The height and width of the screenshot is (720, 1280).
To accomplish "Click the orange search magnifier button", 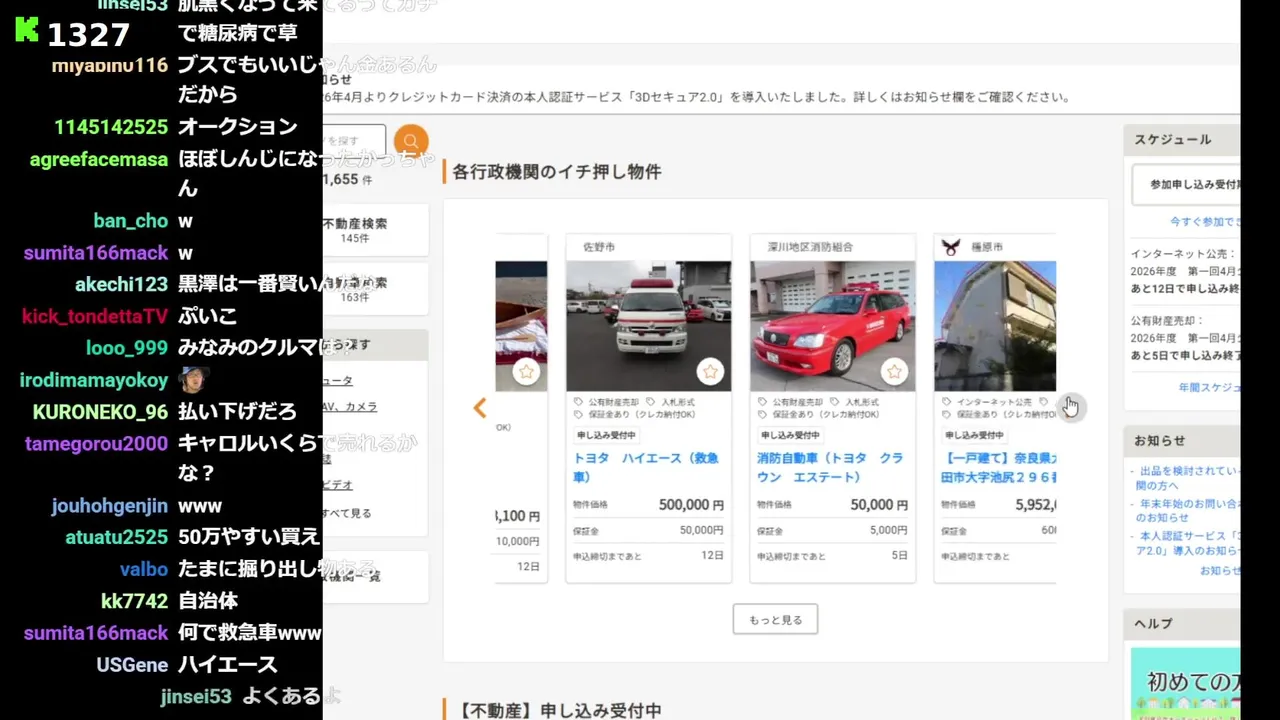I will 411,142.
